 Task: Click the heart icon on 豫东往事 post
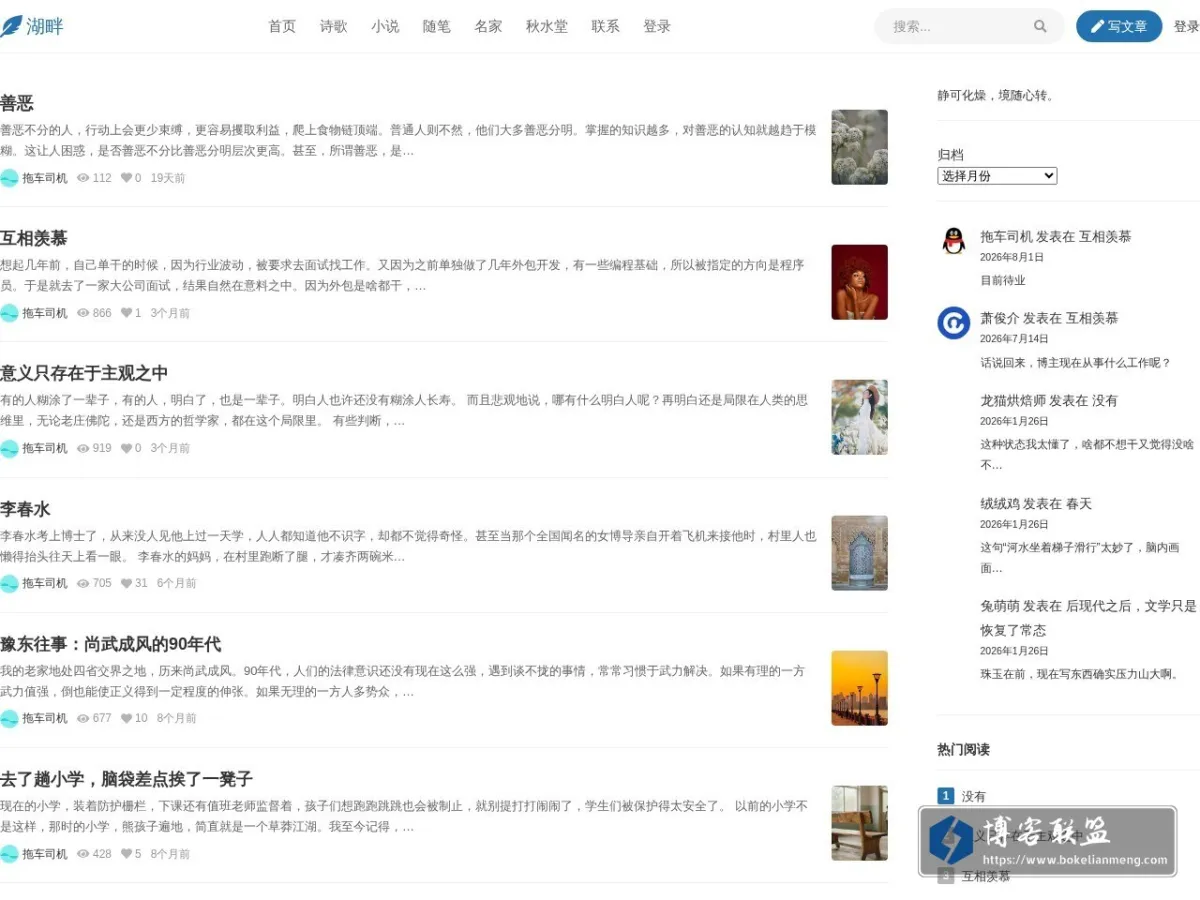pos(126,718)
